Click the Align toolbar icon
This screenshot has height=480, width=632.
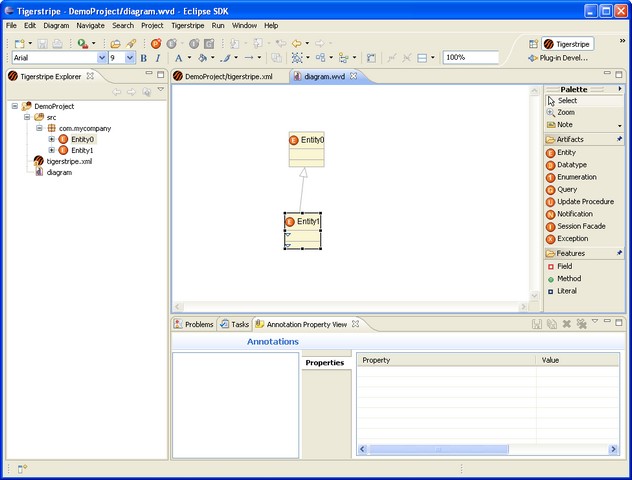(x=343, y=58)
